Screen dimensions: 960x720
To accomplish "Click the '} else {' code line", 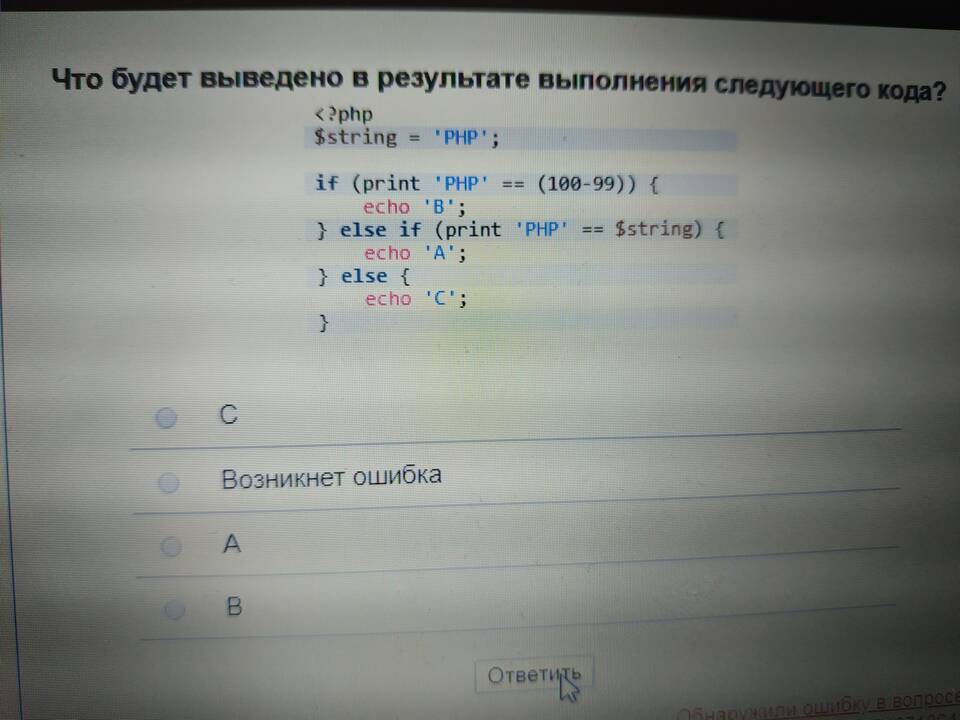I will [x=356, y=277].
